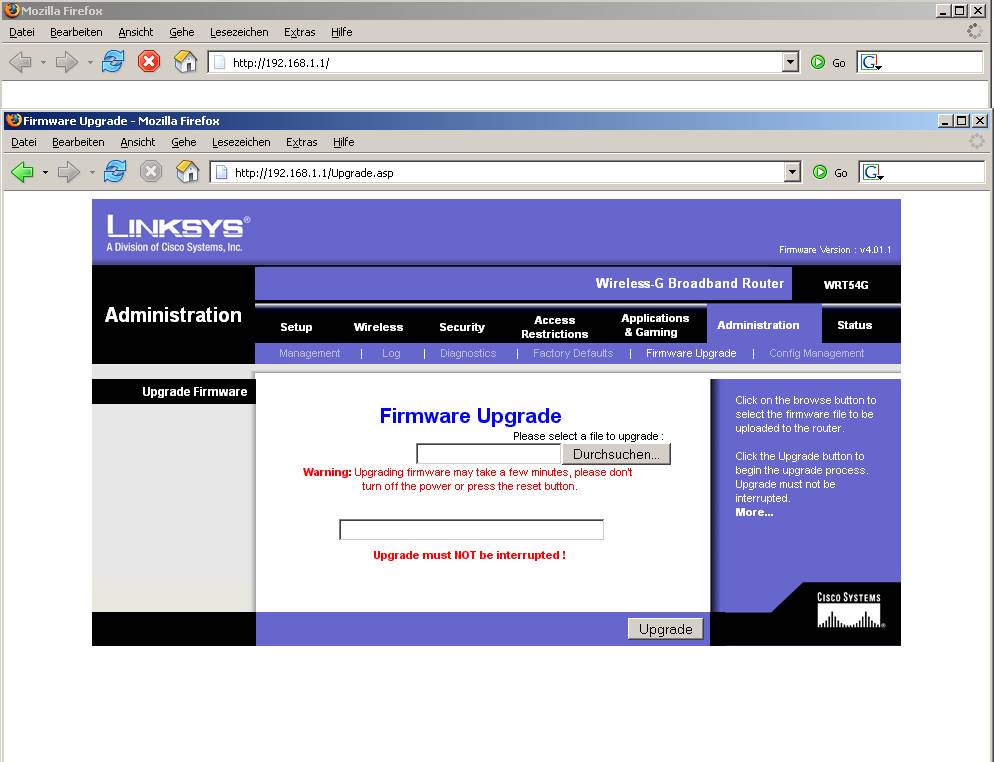Open Forward history dropdown in Firmware Upgrade window
This screenshot has height=762, width=994.
click(91, 172)
